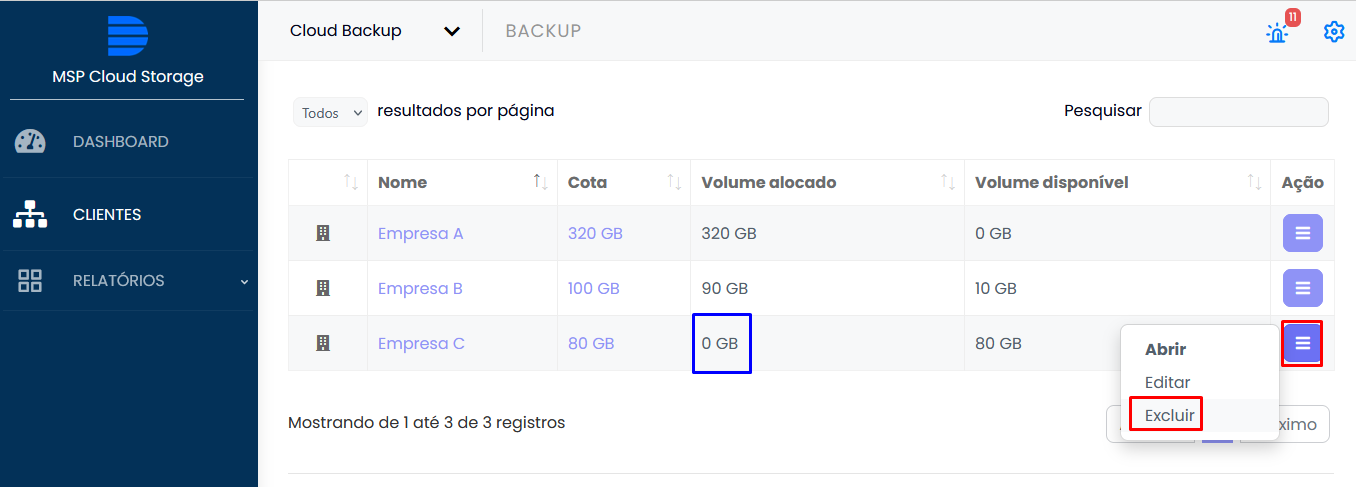Viewport: 1356px width, 487px height.
Task: Open action menu for Empresa A
Action: [1302, 233]
